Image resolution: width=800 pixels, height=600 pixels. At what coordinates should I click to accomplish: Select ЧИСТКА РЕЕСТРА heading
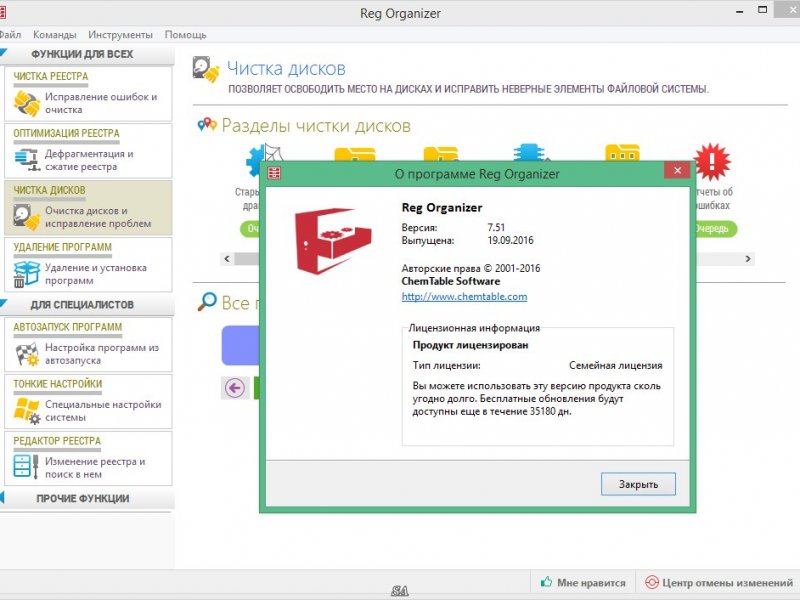[x=51, y=77]
